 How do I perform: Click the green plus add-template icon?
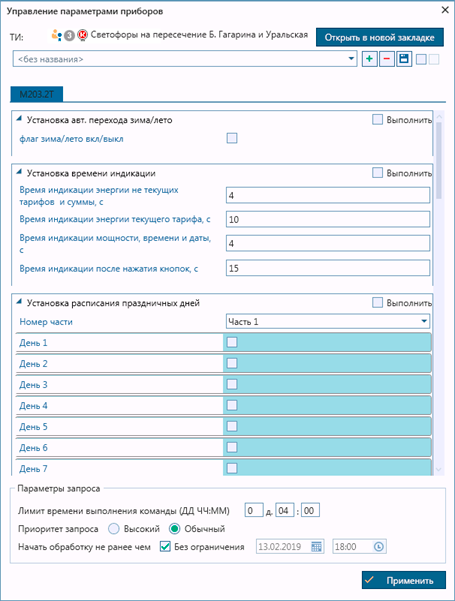[370, 59]
